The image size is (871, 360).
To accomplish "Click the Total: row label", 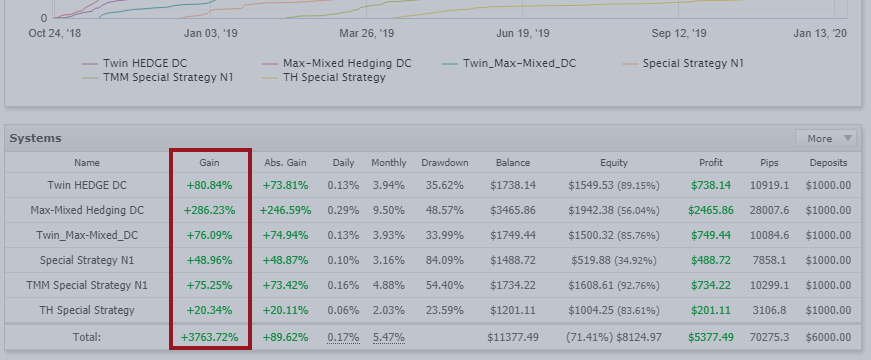I will 87,337.
